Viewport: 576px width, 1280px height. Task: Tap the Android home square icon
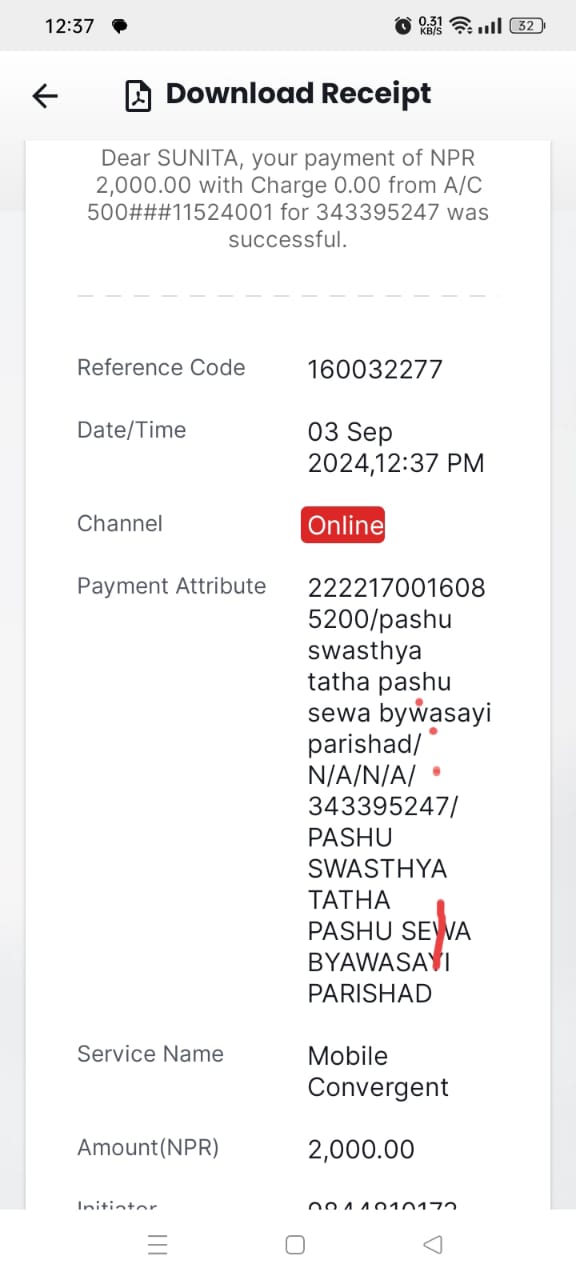295,1245
